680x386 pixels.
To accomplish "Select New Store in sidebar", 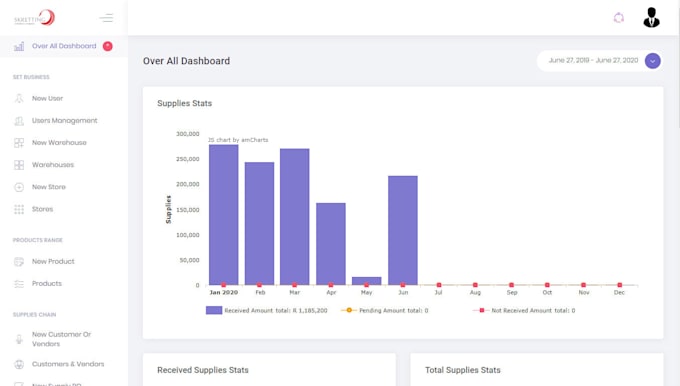I will (x=49, y=187).
